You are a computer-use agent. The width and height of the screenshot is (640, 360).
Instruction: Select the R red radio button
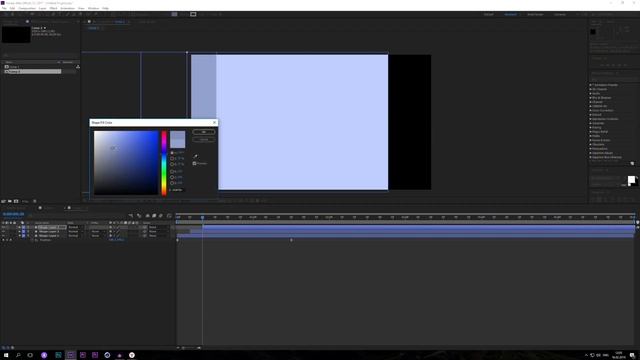(172, 171)
